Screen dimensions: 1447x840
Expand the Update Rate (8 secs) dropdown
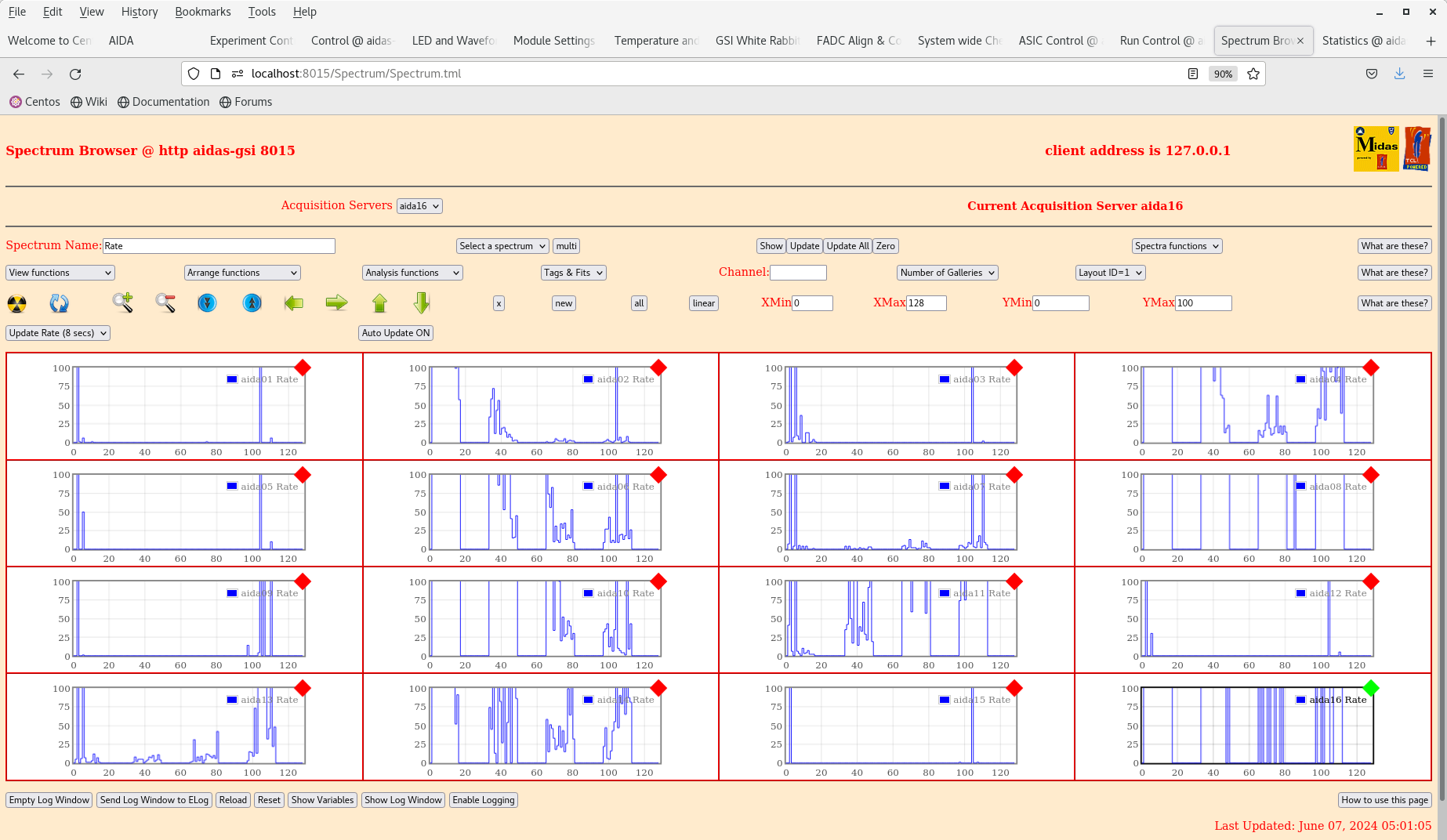[x=58, y=333]
